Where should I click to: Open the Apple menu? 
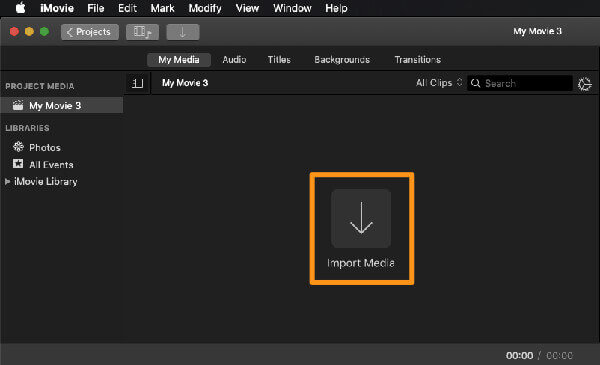coord(20,8)
